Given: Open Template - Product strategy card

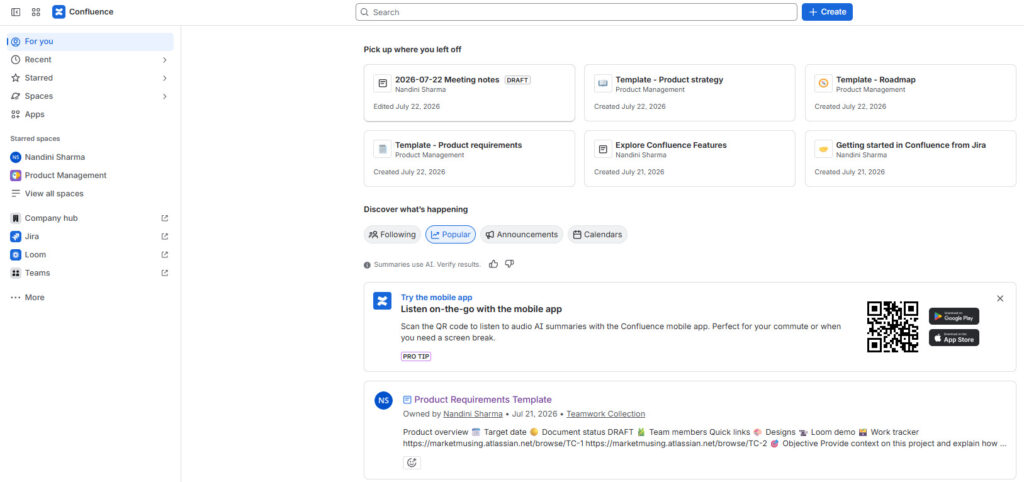Looking at the screenshot, I should click(x=690, y=93).
